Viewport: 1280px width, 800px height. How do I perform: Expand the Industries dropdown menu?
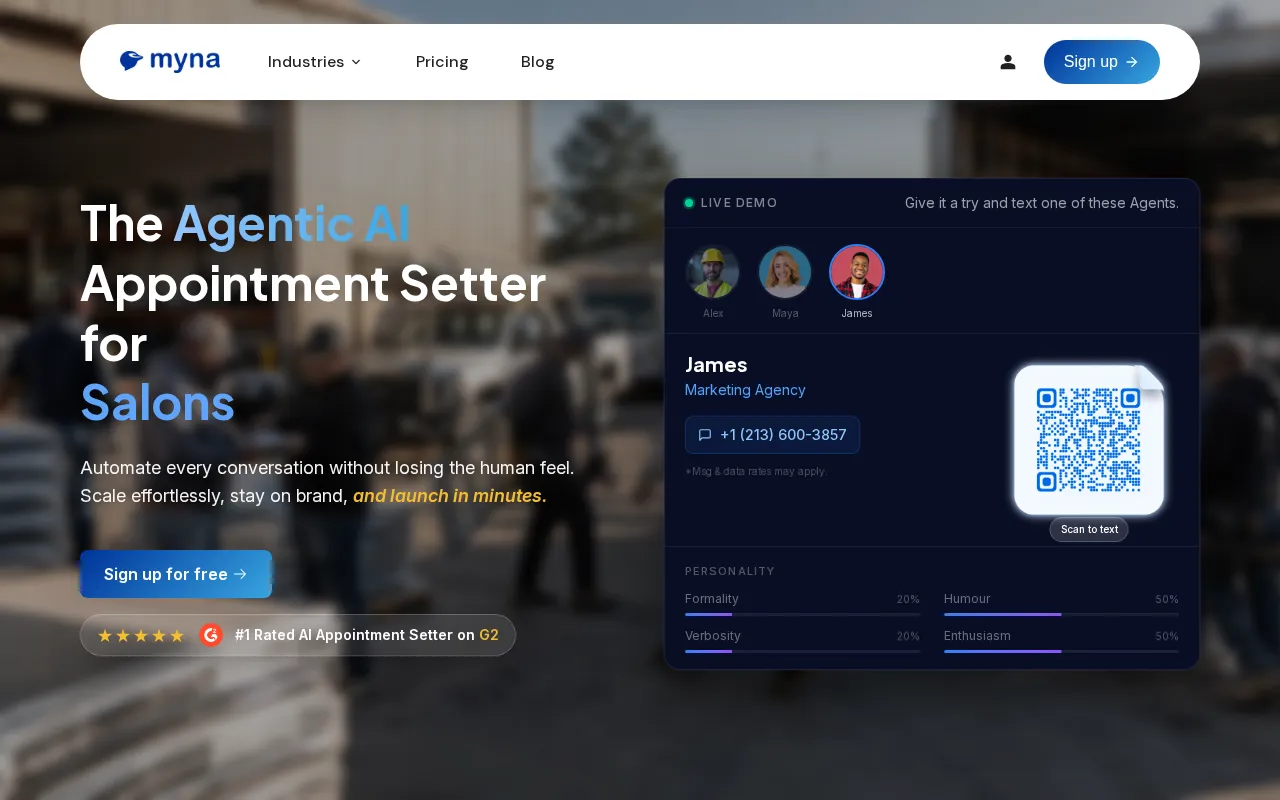click(314, 62)
